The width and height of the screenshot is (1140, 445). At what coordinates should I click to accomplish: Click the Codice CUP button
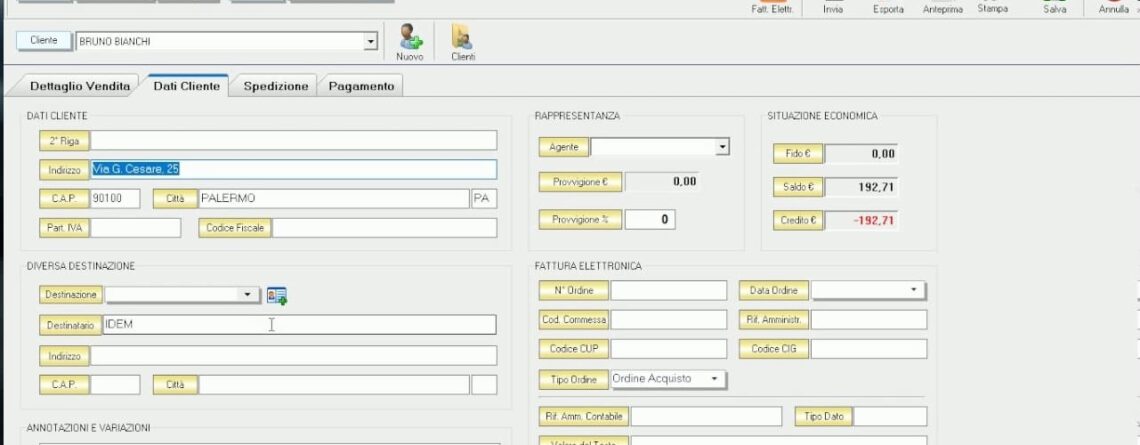574,349
